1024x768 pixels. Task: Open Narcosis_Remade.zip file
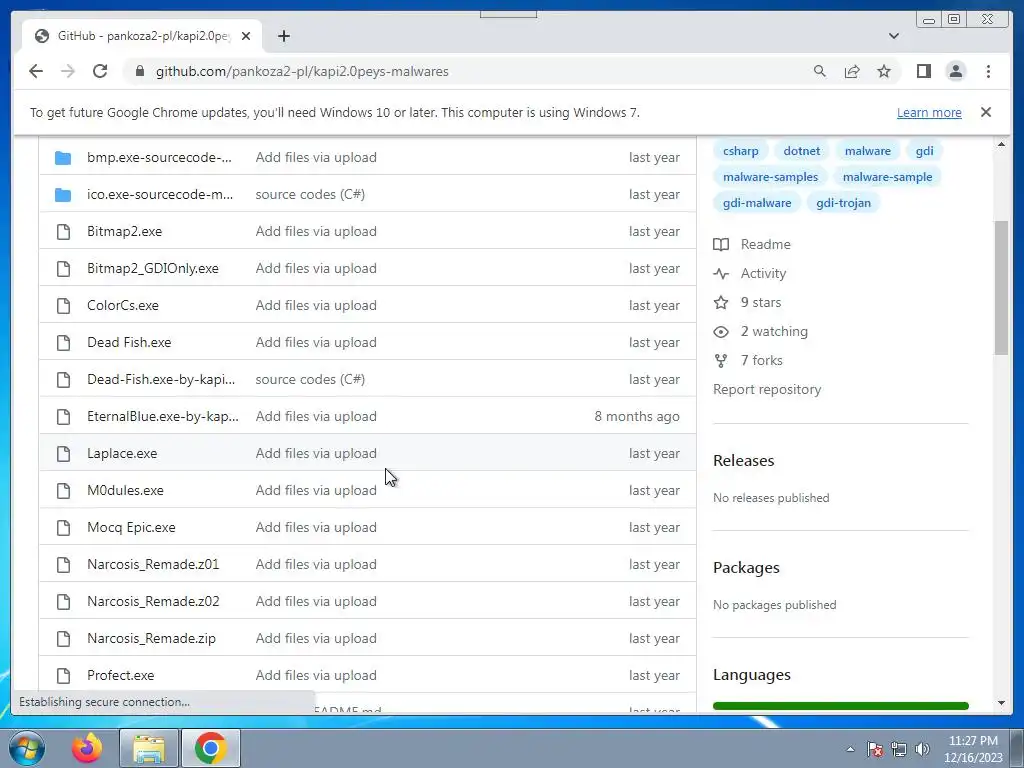(151, 638)
